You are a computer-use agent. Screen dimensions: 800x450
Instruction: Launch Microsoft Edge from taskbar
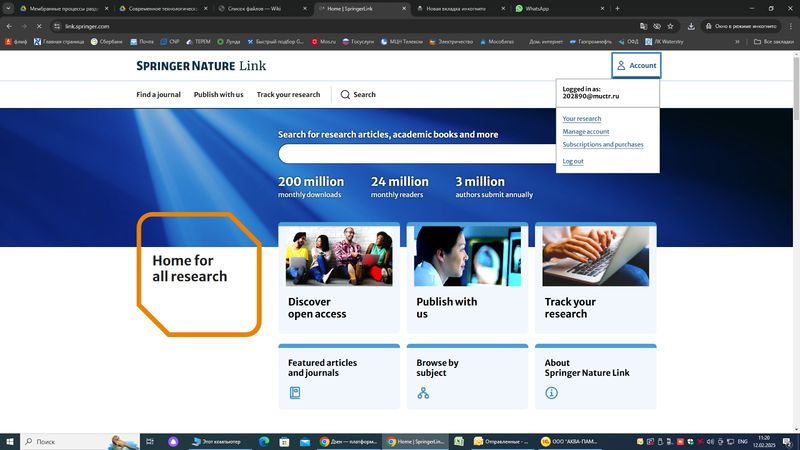(264, 441)
